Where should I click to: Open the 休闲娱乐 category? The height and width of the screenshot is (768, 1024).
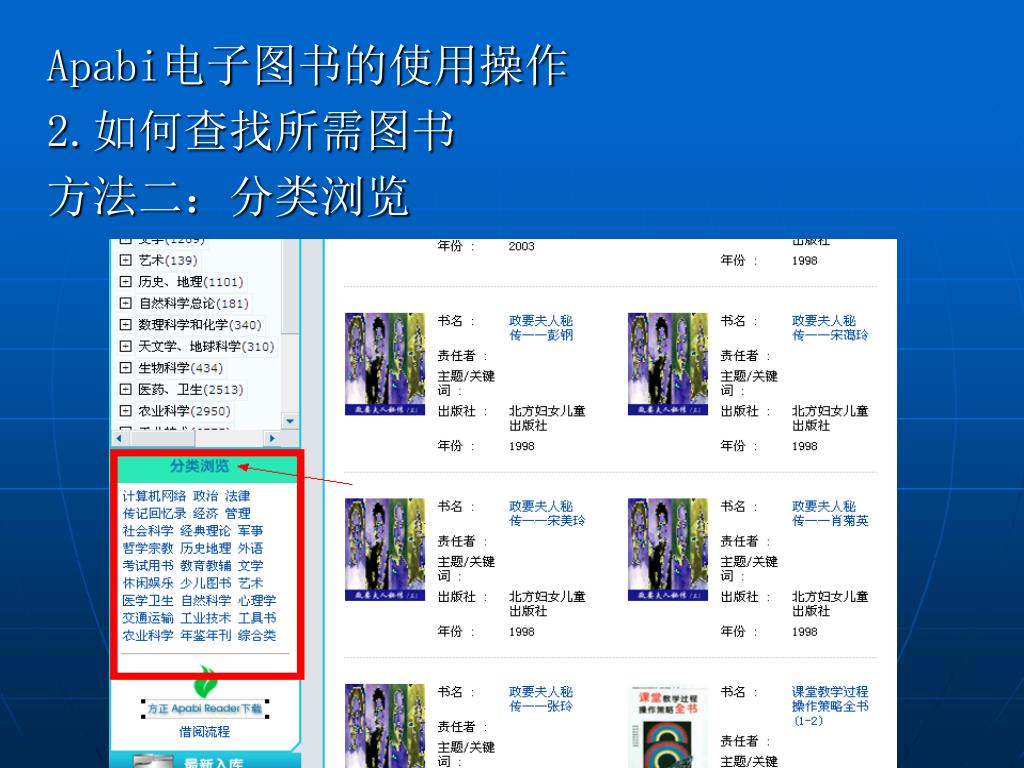[148, 583]
